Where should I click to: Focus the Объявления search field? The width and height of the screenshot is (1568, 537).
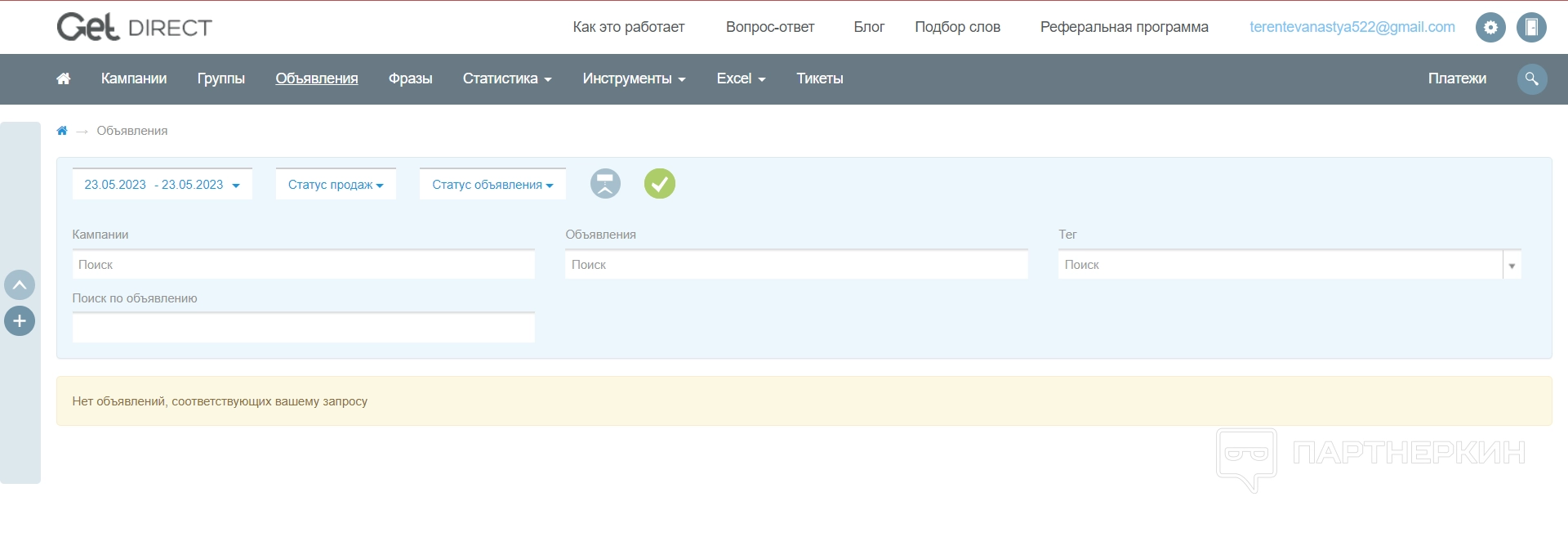point(796,265)
